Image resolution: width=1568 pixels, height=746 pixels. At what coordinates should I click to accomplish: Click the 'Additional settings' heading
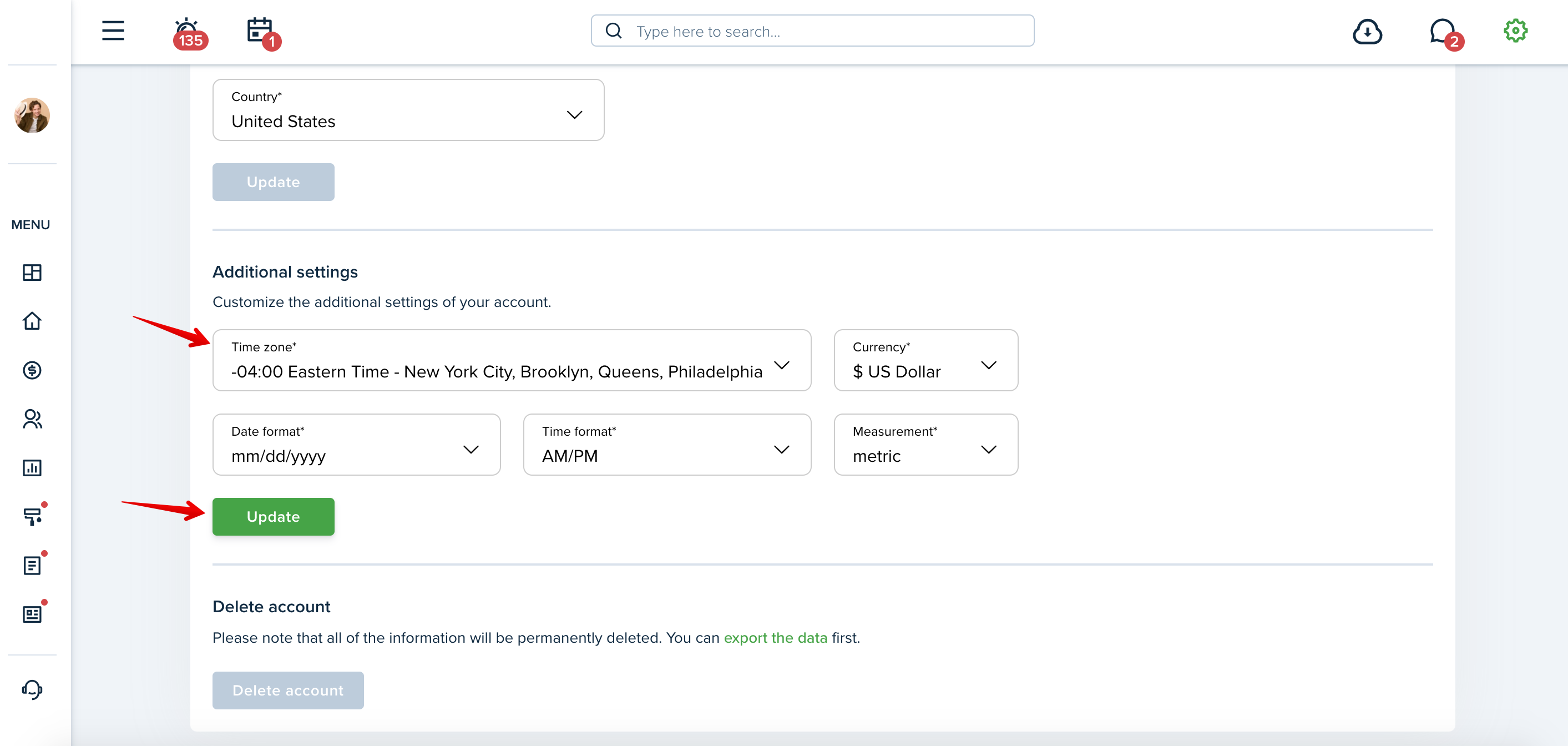(x=285, y=271)
